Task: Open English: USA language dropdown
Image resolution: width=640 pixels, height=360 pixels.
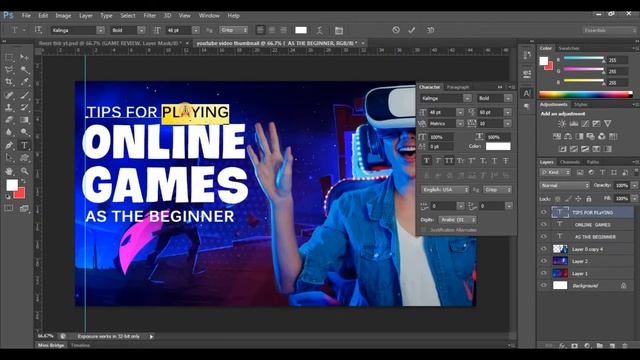Action: (x=445, y=190)
